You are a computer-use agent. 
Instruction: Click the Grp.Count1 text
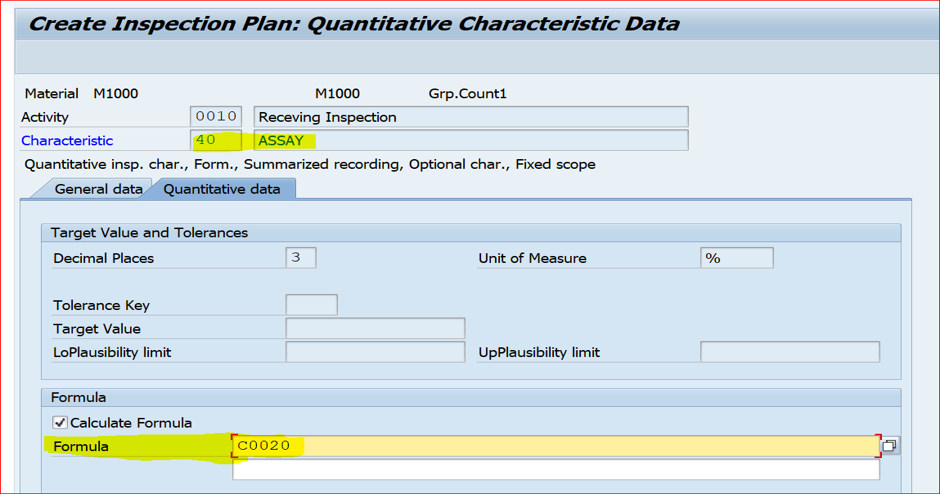coord(468,94)
